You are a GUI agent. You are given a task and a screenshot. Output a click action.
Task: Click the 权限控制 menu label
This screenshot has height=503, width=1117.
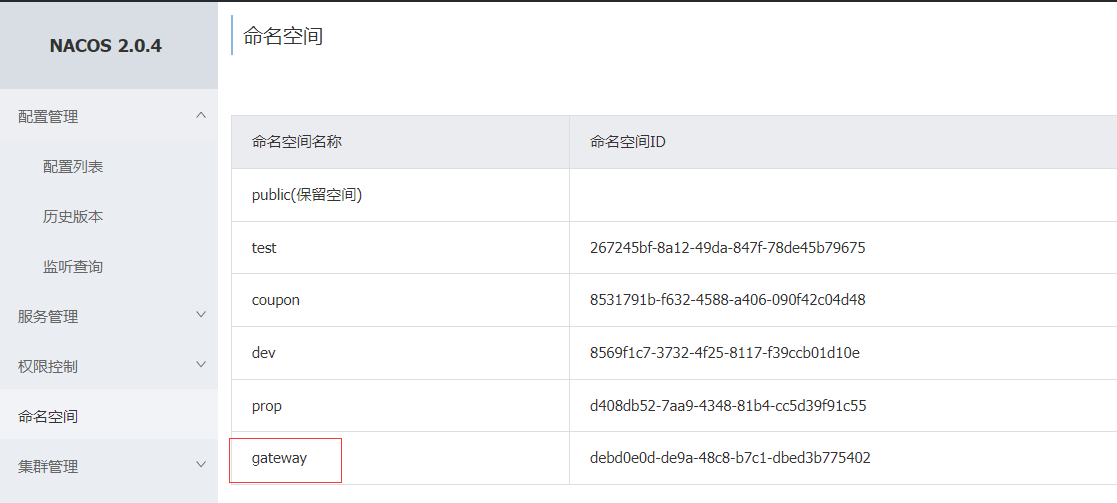point(48,366)
